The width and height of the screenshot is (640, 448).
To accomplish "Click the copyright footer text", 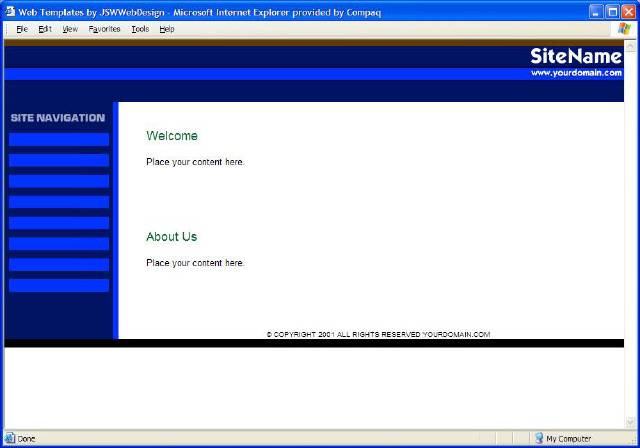I will pos(378,334).
